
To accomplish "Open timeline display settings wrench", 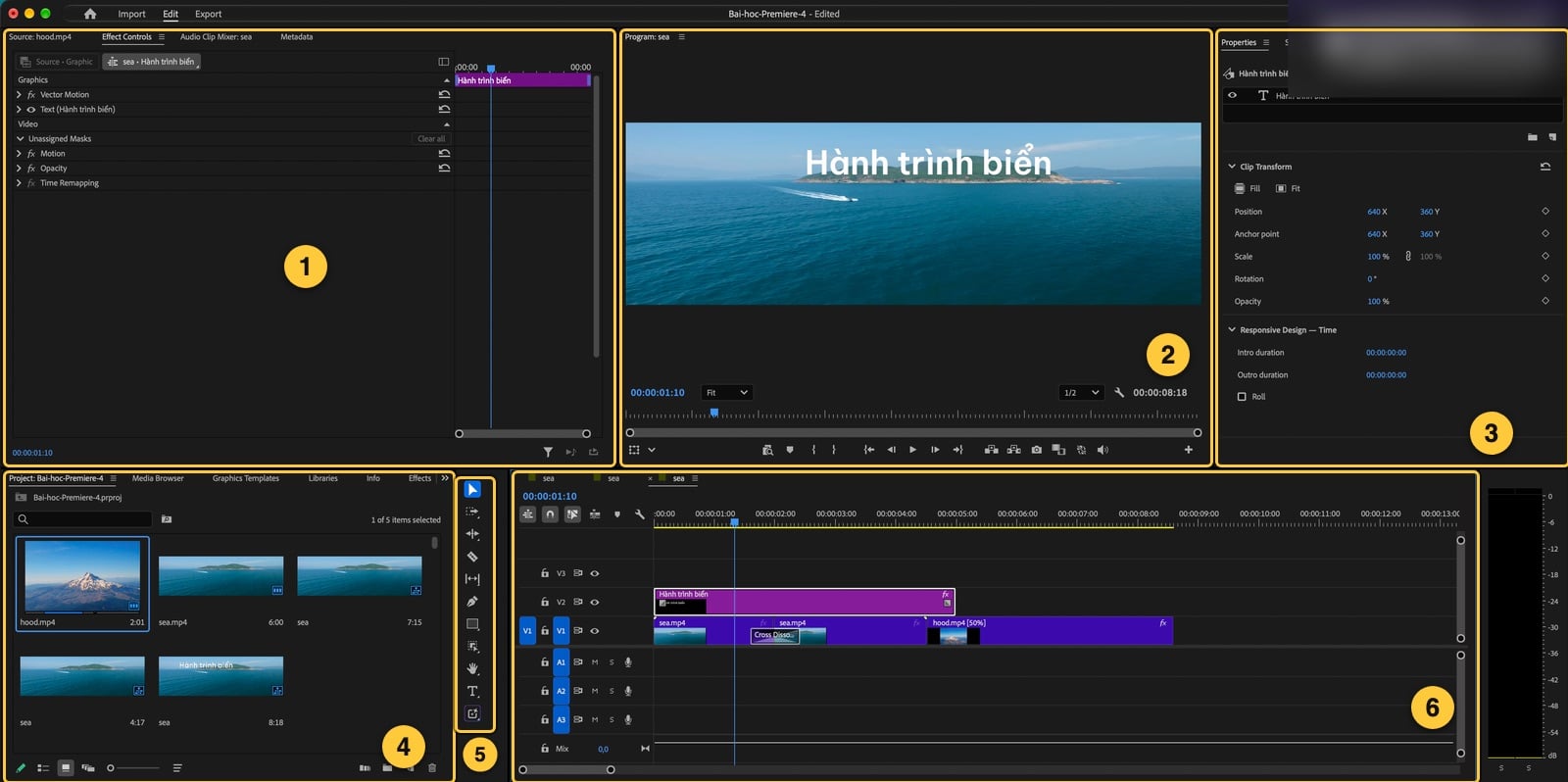I will tap(640, 513).
